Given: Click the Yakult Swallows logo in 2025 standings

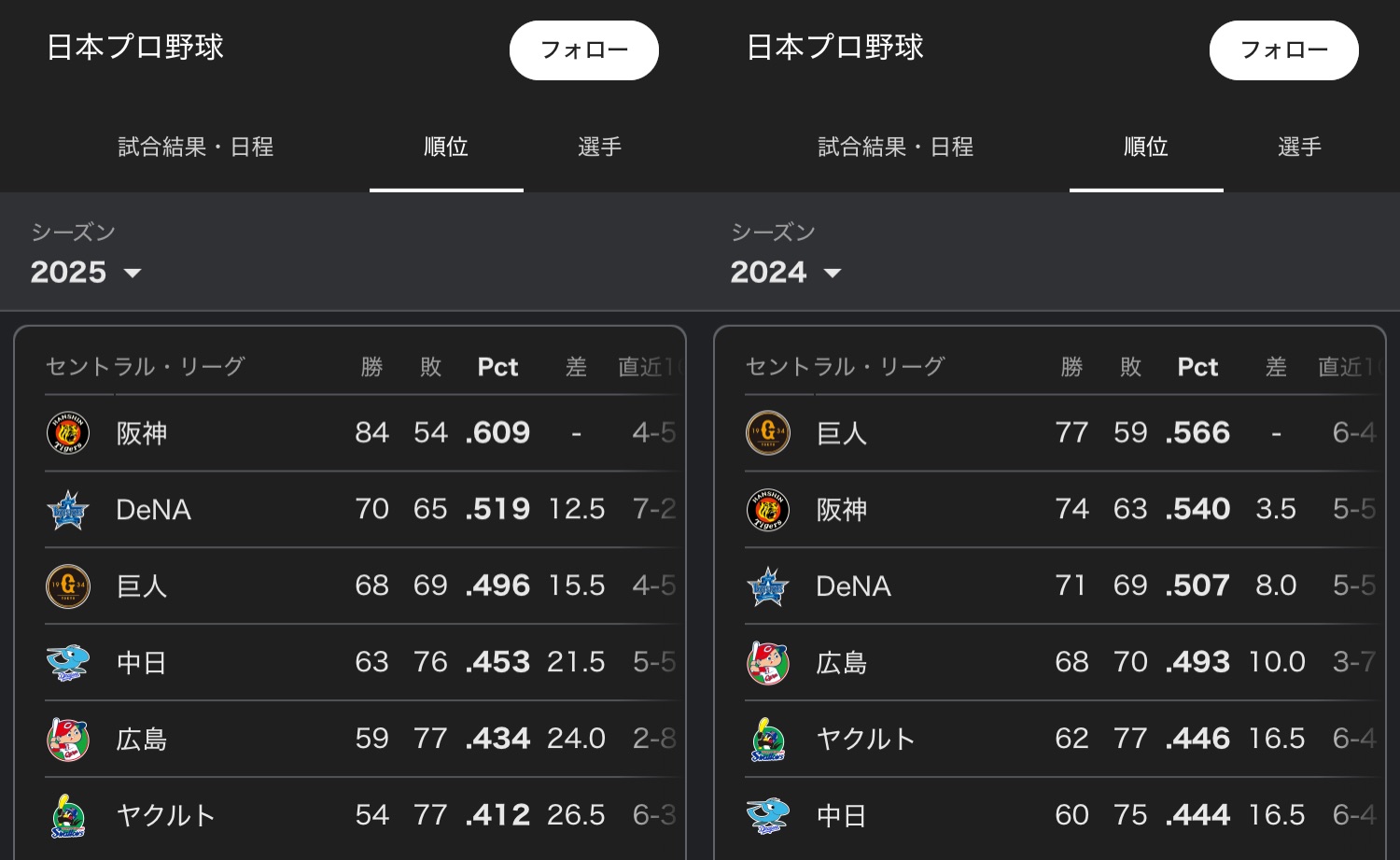Looking at the screenshot, I should [68, 816].
